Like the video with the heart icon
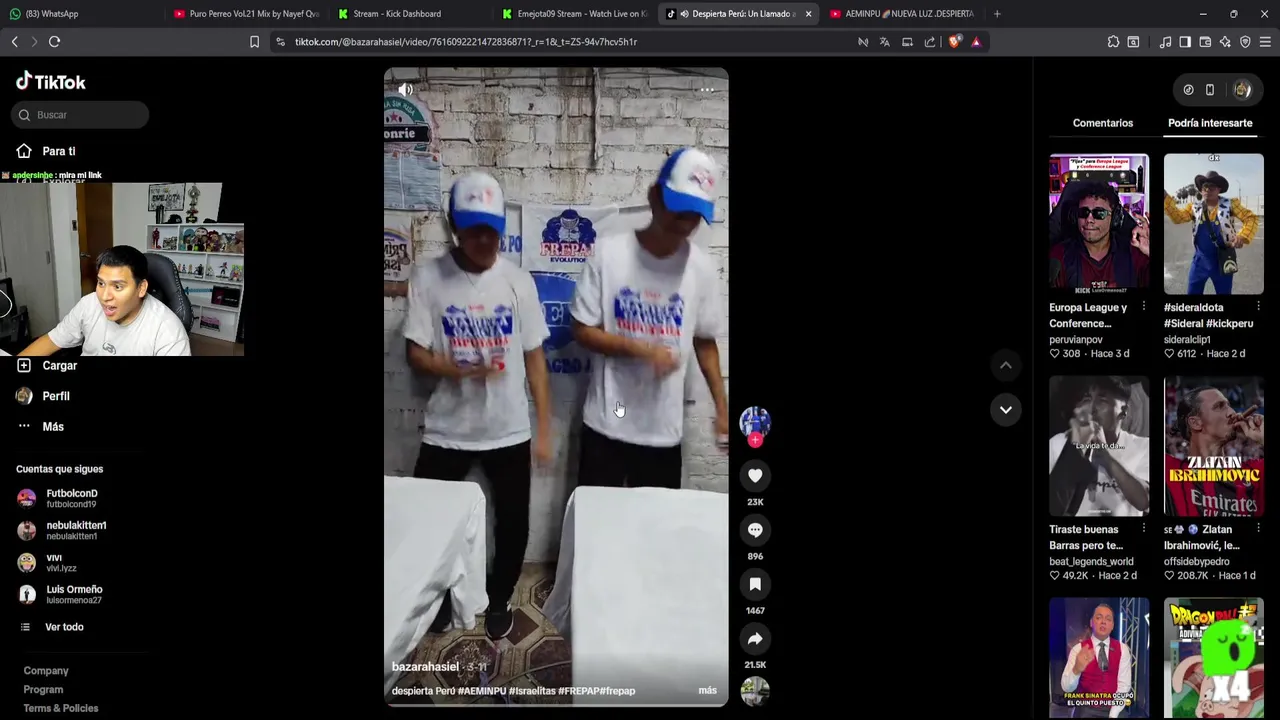Image resolution: width=1280 pixels, height=720 pixels. [755, 476]
